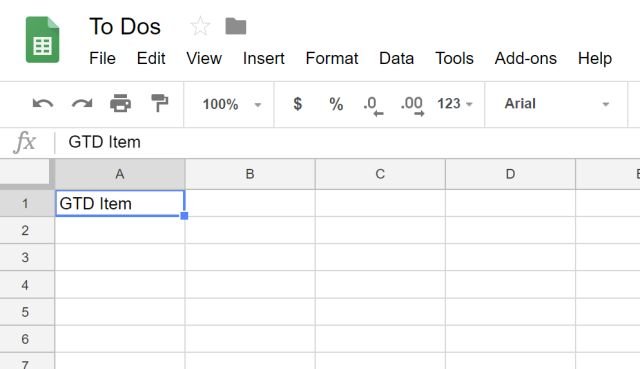The image size is (640, 369).
Task: Open the Arial font dropdown
Action: click(557, 104)
